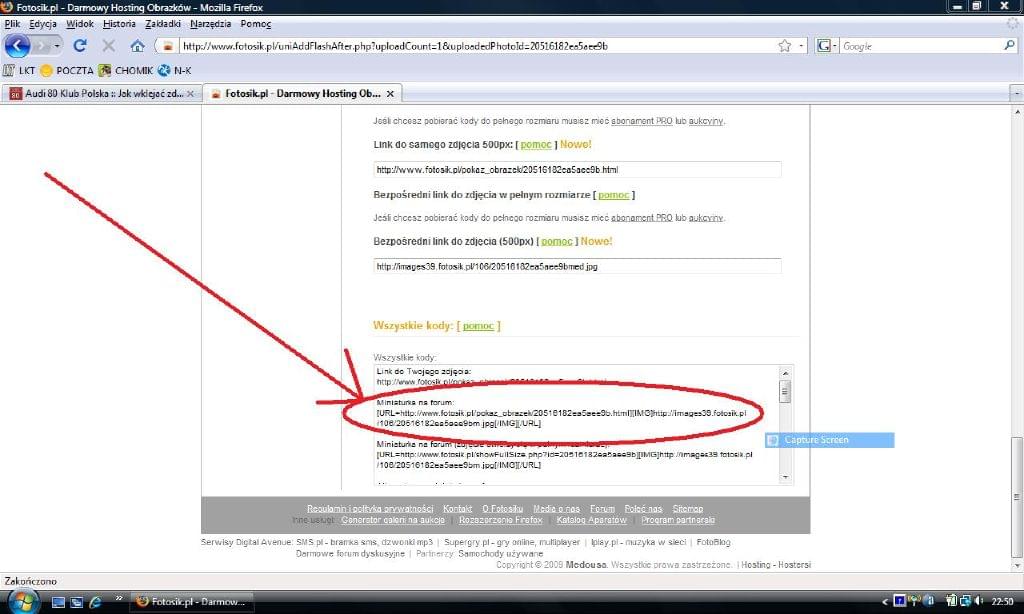Click the fotosik.pl address bar URL

(x=395, y=46)
